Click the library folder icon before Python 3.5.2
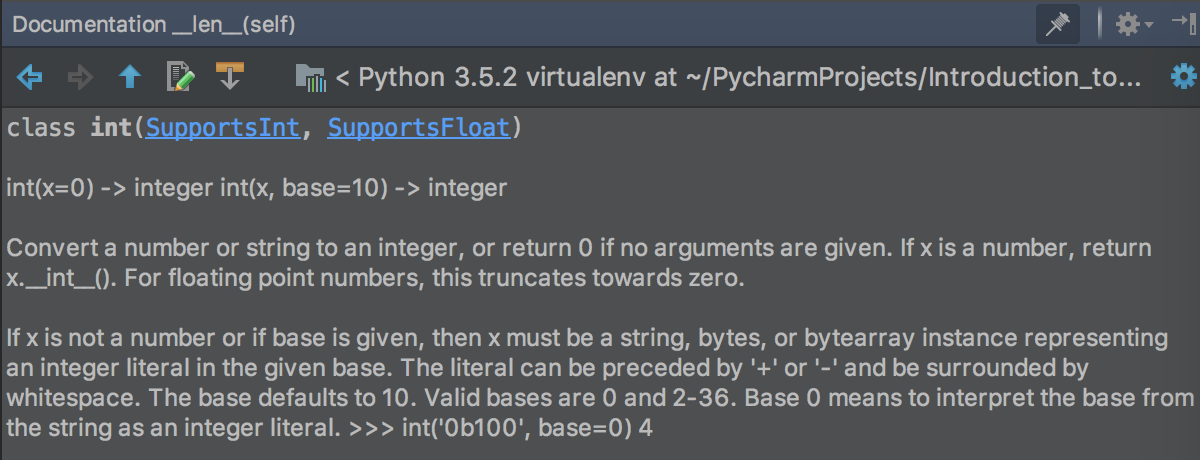The width and height of the screenshot is (1200, 460). [311, 78]
